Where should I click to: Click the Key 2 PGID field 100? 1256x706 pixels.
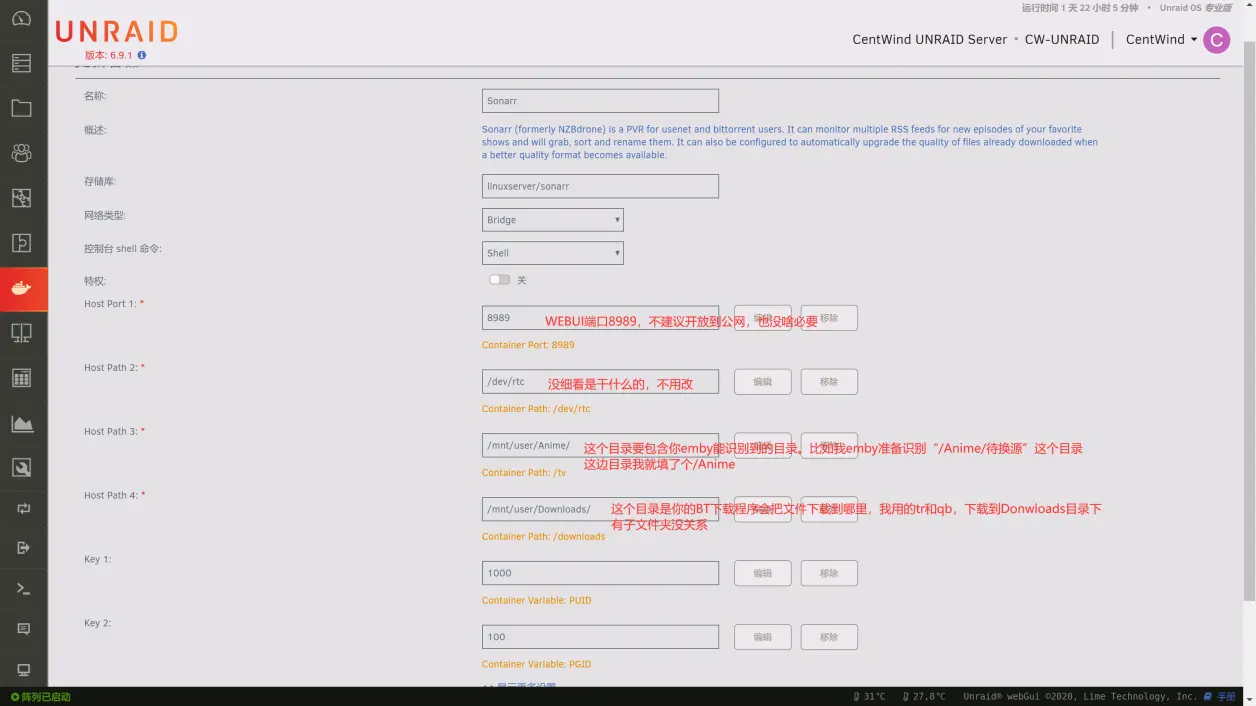600,637
